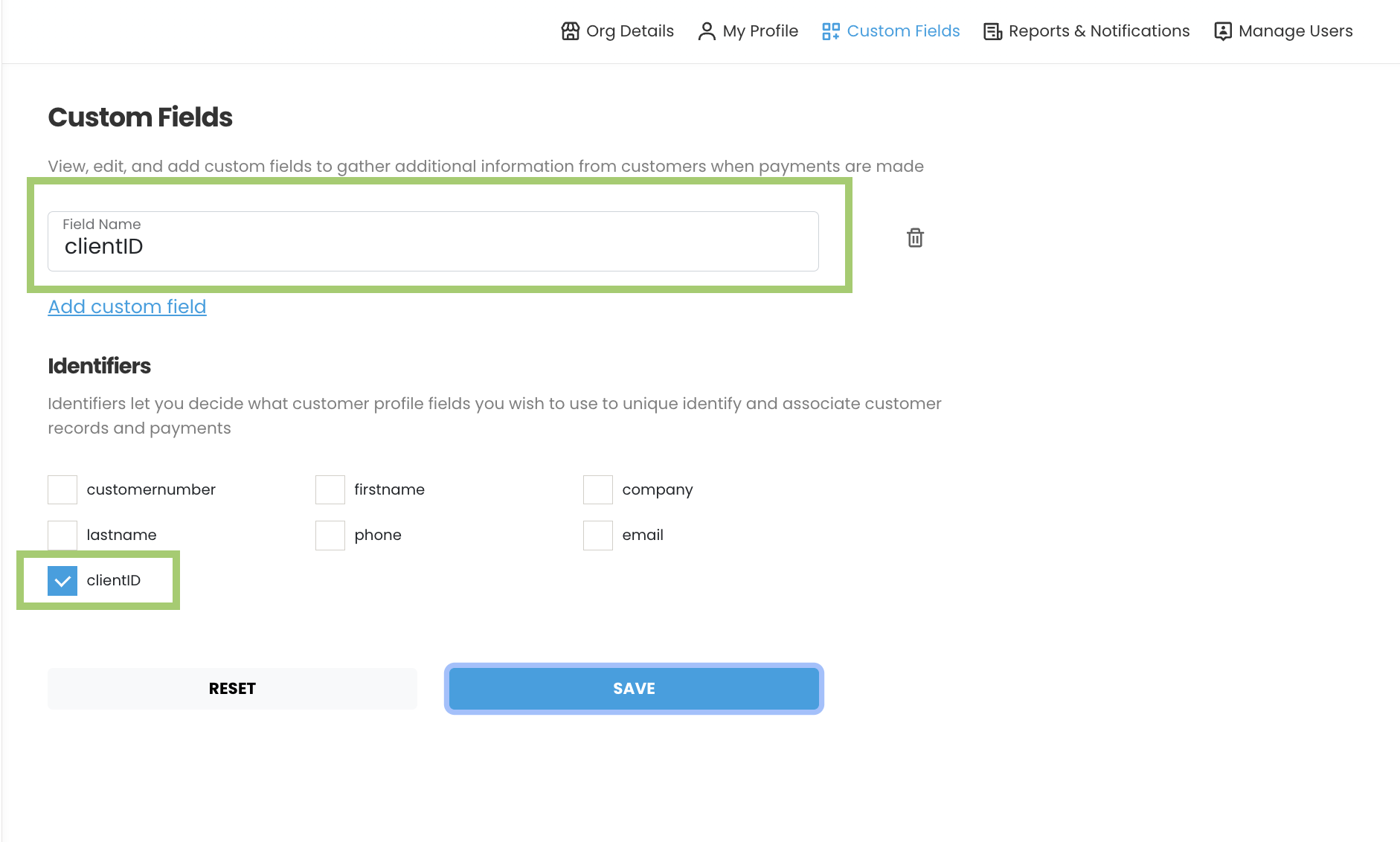Save the custom fields settings
Image resolution: width=1400 pixels, height=842 pixels.
[633, 688]
